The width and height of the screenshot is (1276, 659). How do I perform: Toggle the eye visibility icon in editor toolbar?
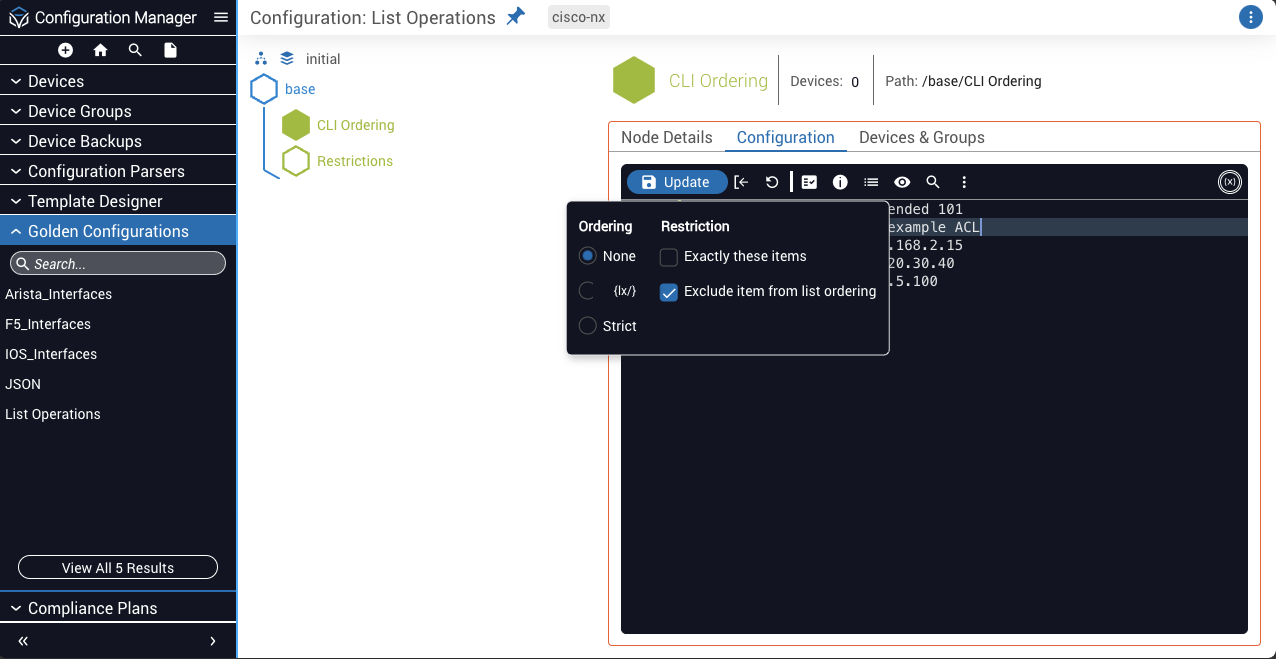[x=902, y=182]
